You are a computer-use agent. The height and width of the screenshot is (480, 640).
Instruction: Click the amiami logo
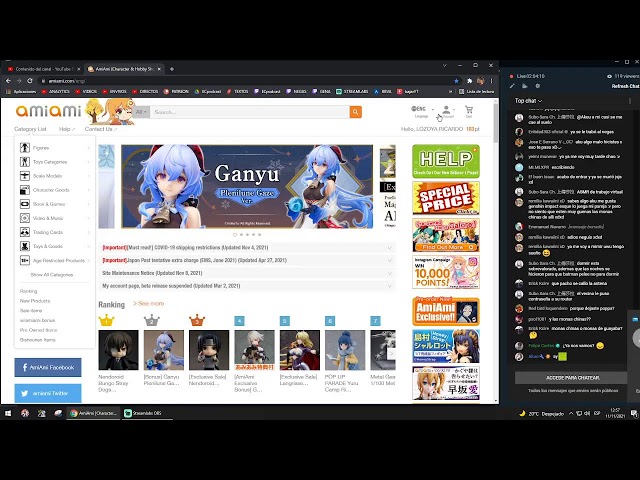[48, 111]
